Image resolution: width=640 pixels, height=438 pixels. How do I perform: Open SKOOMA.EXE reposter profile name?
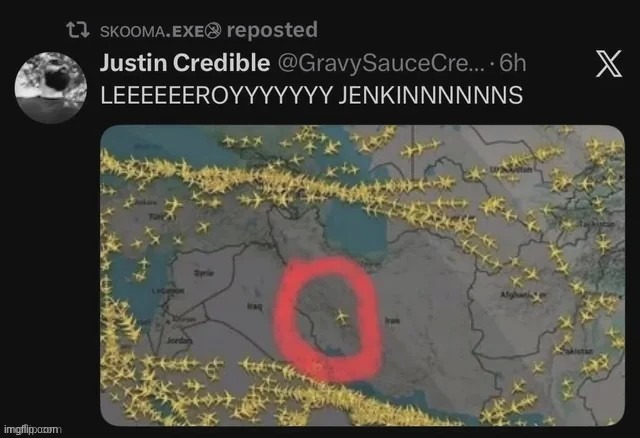point(151,31)
